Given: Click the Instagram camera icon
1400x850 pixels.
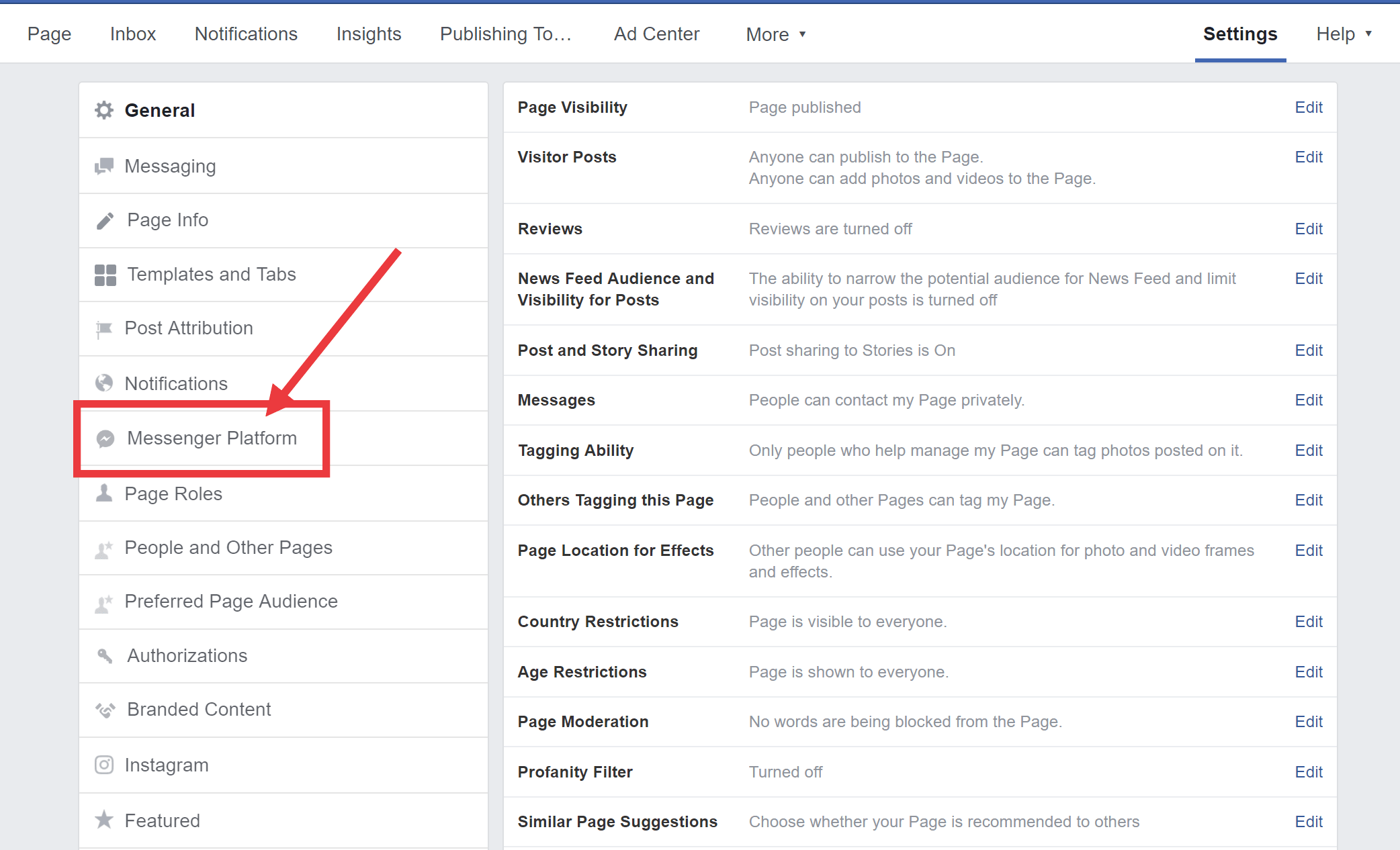Looking at the screenshot, I should tap(104, 765).
